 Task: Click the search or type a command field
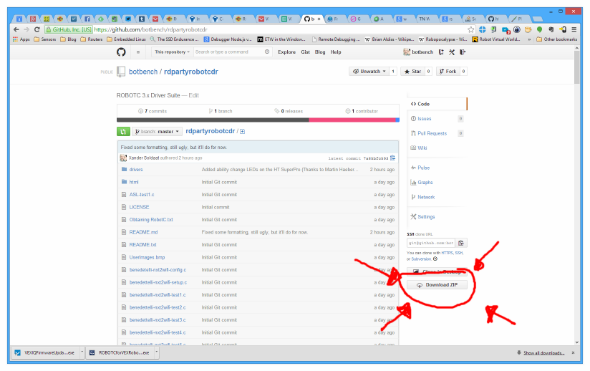pyautogui.click(x=231, y=52)
